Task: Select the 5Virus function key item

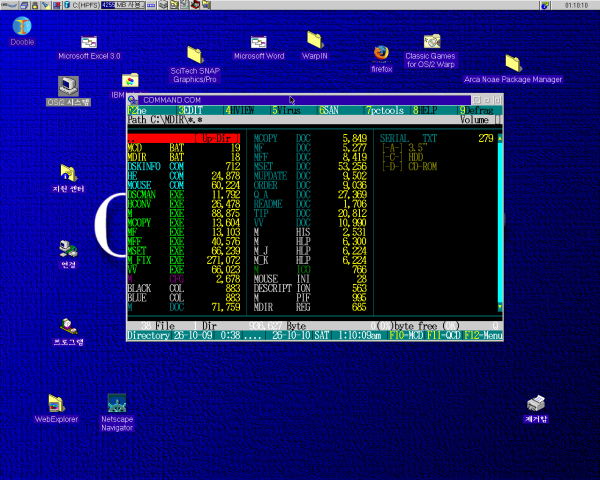Action: coord(286,111)
